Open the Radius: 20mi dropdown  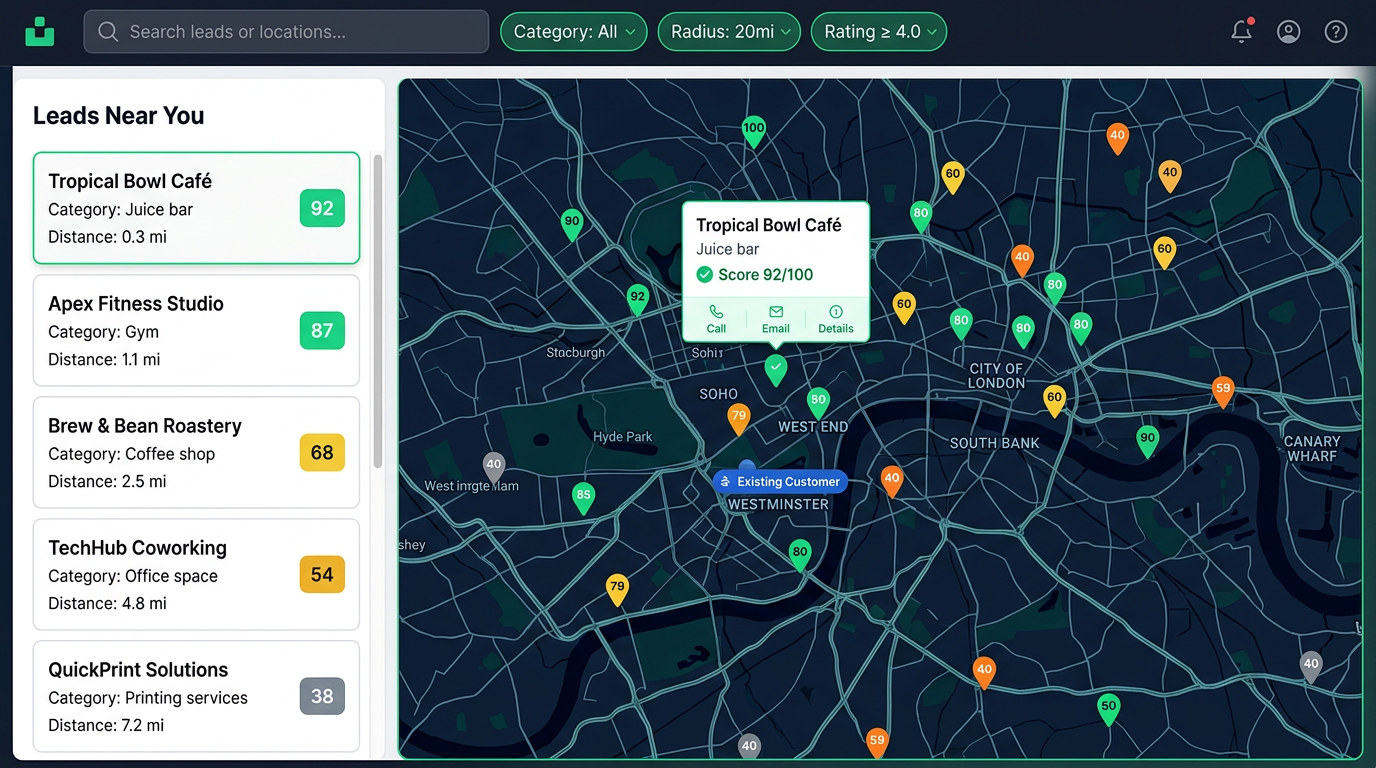729,32
